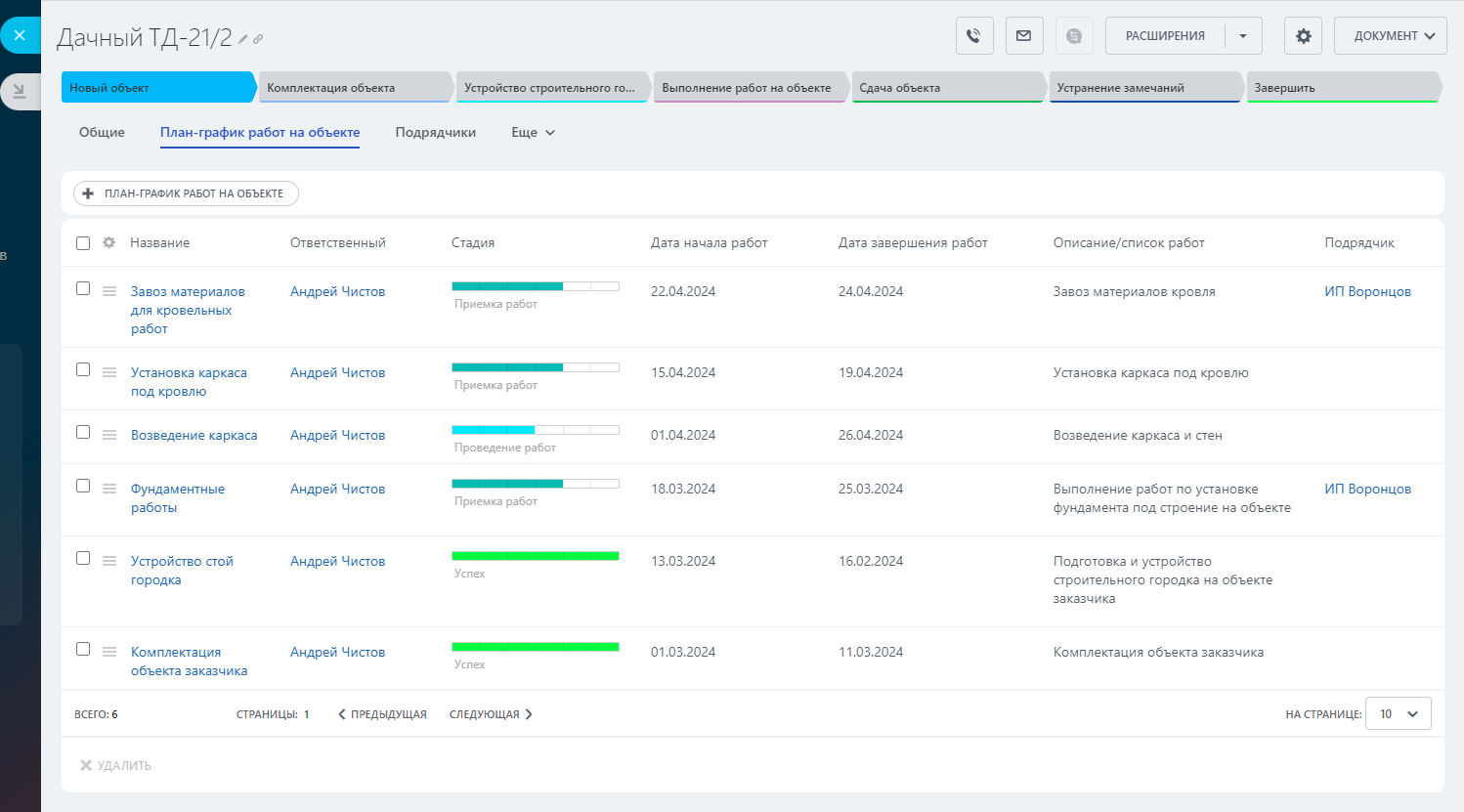Add new План-график работ на объекте
The image size is (1464, 812).
(186, 193)
